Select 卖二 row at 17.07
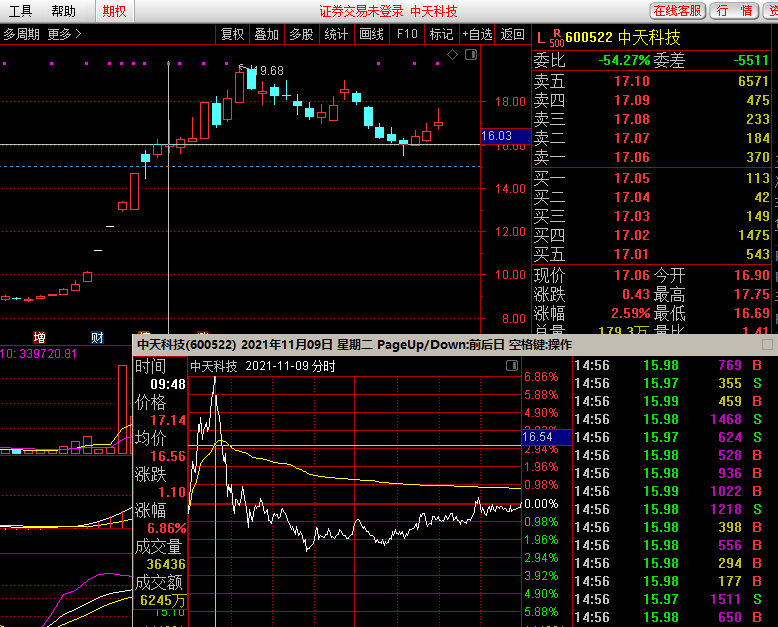This screenshot has width=778, height=627. point(651,138)
